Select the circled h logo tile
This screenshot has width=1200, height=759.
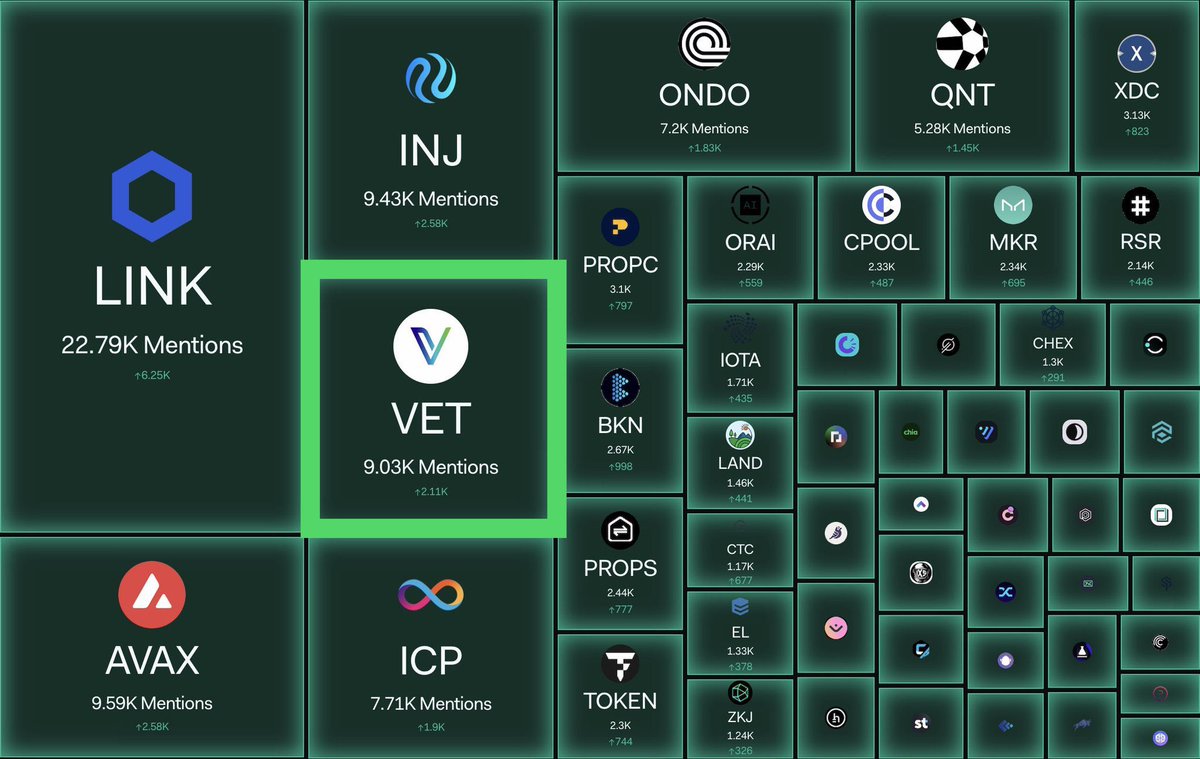pos(836,717)
